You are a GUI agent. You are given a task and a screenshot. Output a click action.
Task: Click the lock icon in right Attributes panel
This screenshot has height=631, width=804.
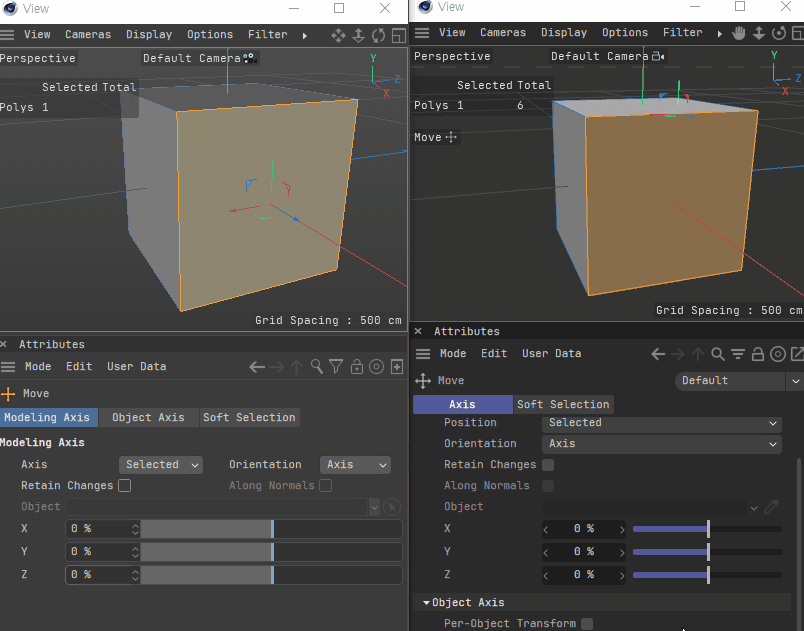click(x=758, y=354)
